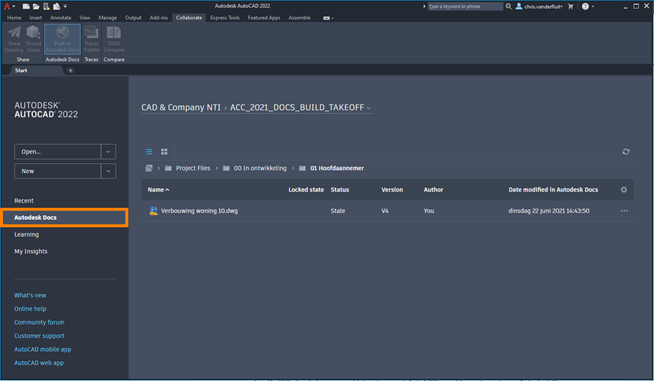Expand the Open button dropdown arrow

coord(108,151)
